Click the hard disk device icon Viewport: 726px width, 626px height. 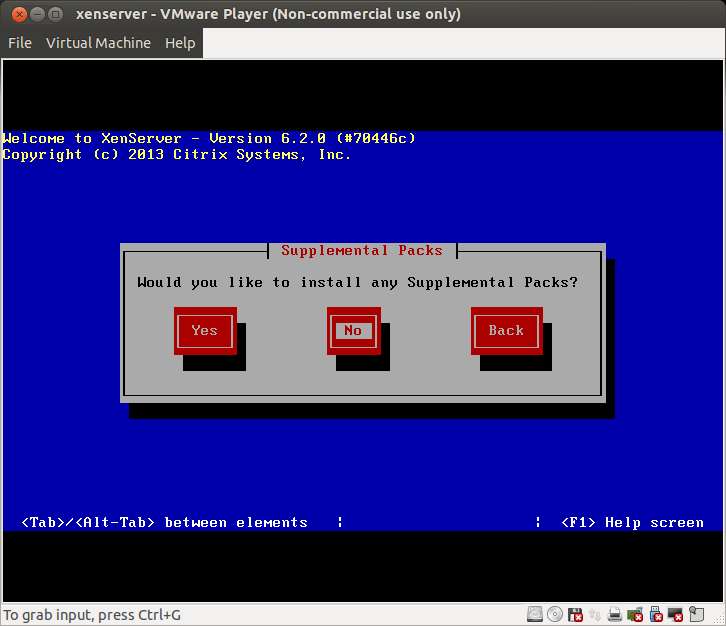(535, 614)
